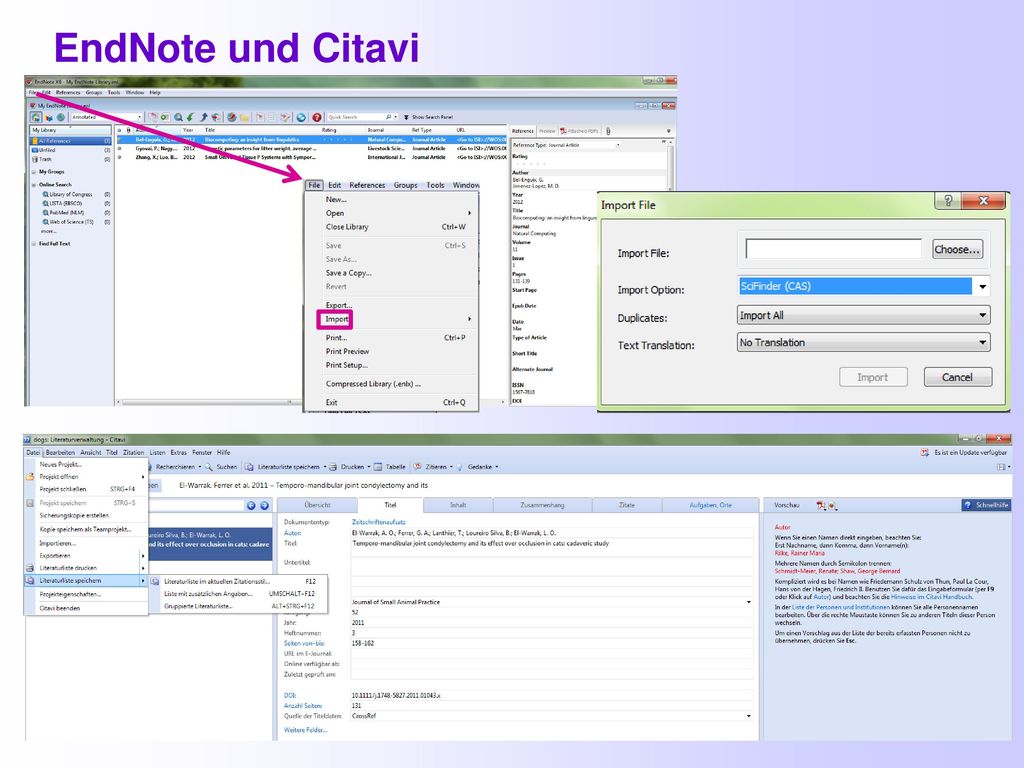Select Literaturliste im aktuellen Zitationsstil
1024x768 pixels.
(217, 581)
